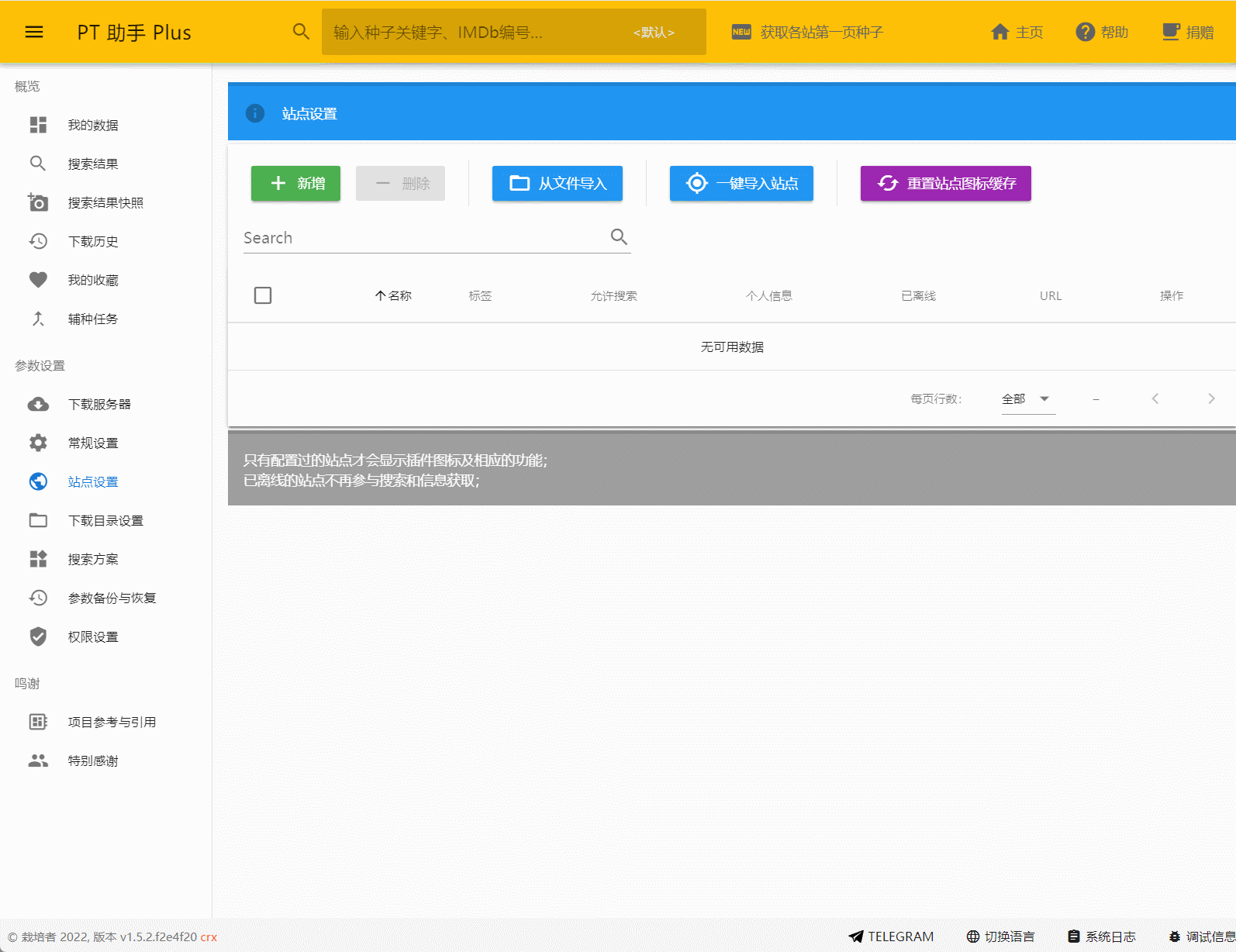The image size is (1236, 952).
Task: Click the restore icon for 参数备份与恢复
Action: point(38,598)
